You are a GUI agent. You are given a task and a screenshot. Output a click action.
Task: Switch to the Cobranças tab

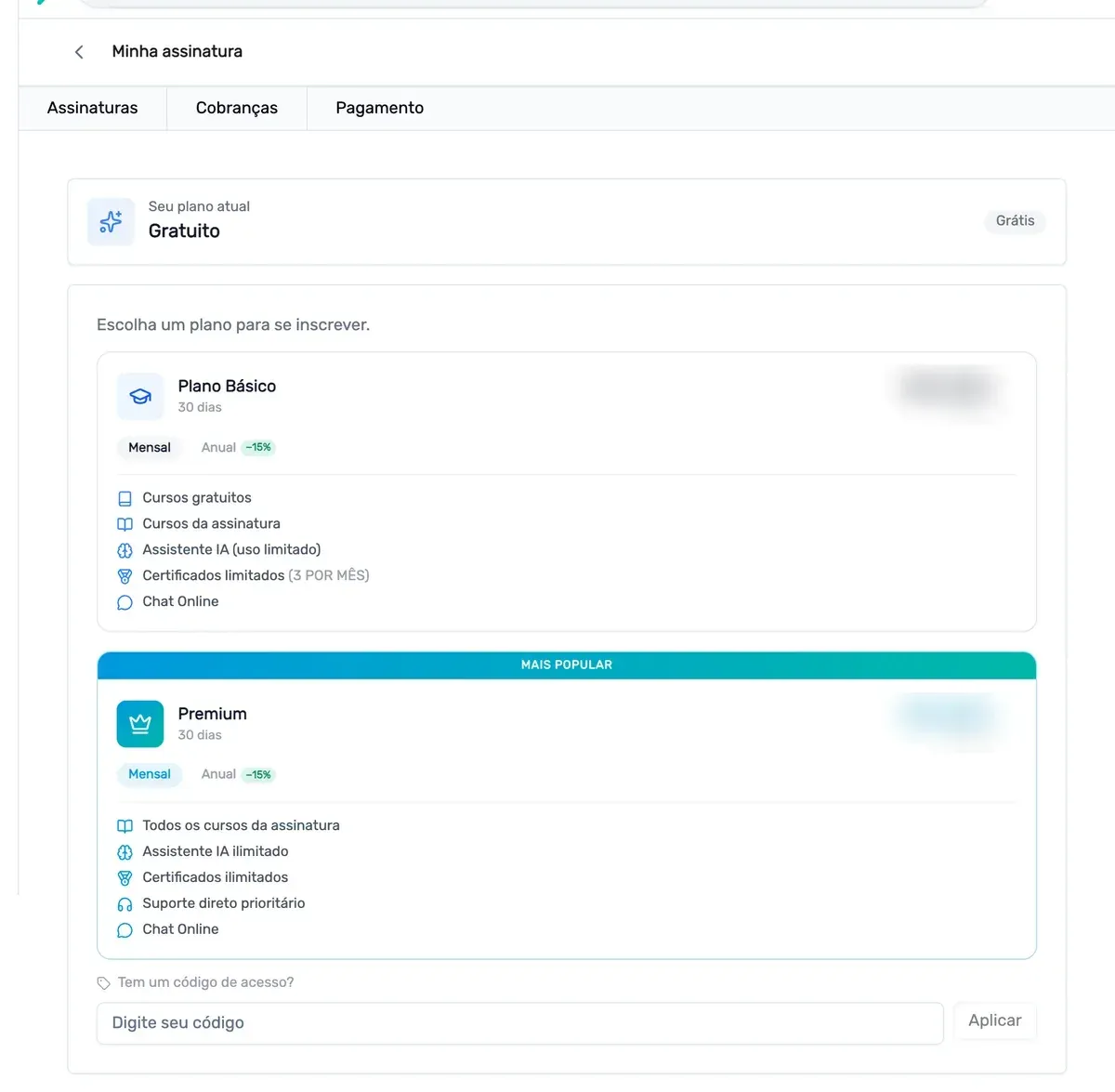tap(237, 108)
